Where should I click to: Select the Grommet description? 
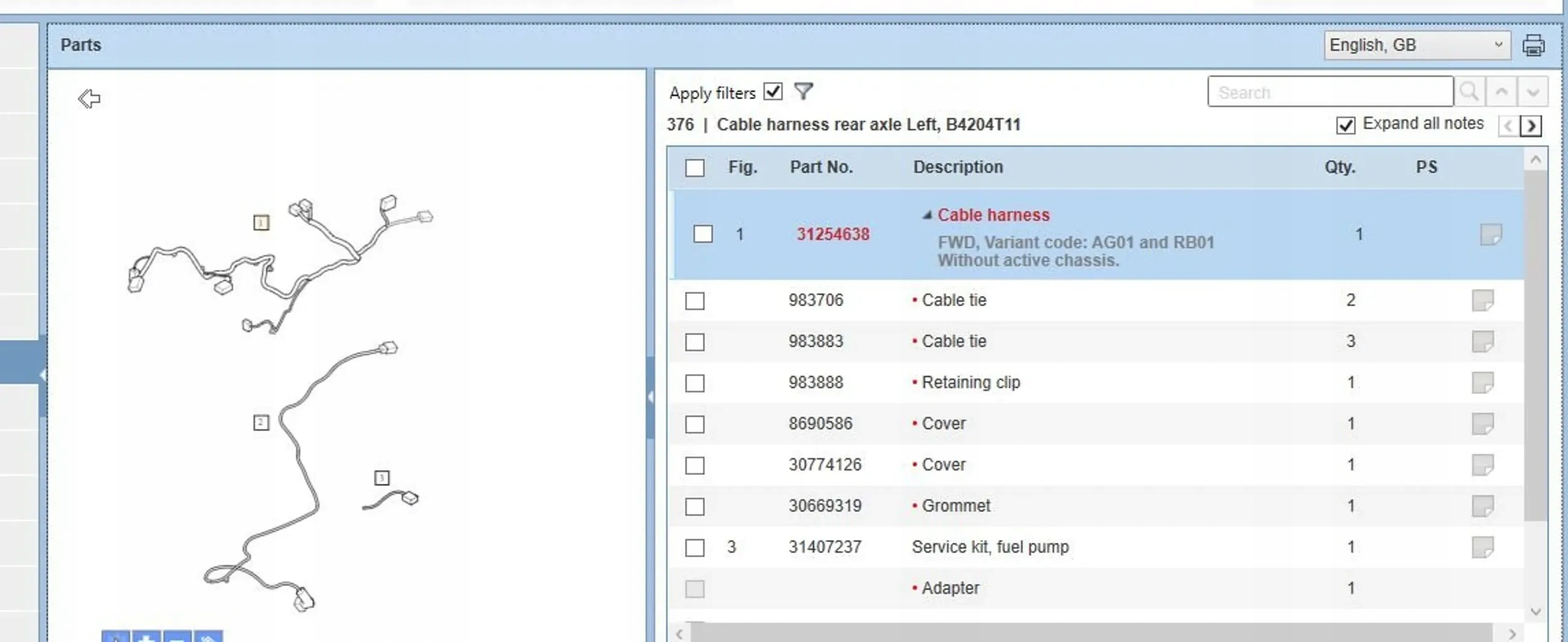click(x=956, y=506)
